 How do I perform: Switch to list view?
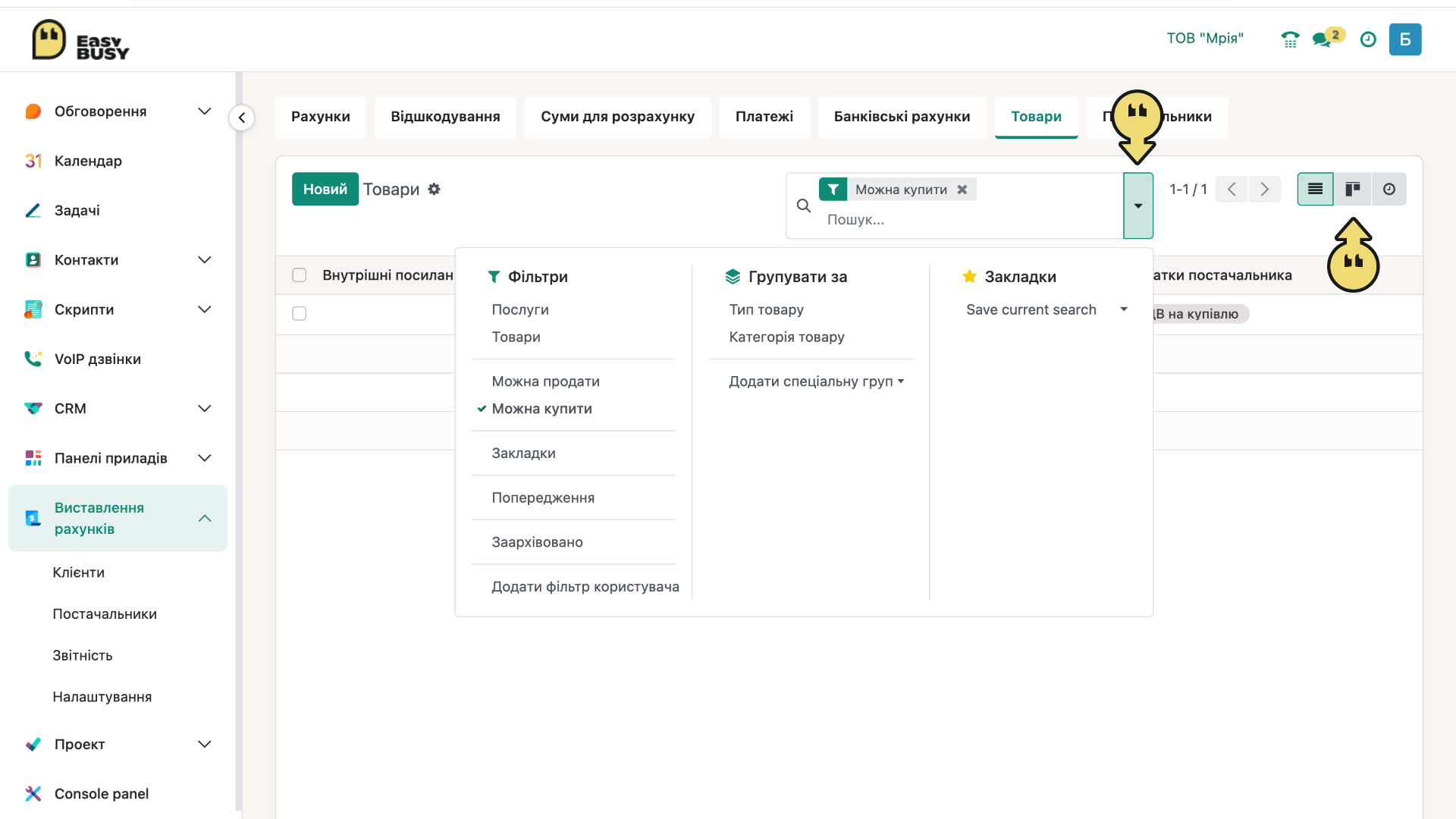point(1315,189)
